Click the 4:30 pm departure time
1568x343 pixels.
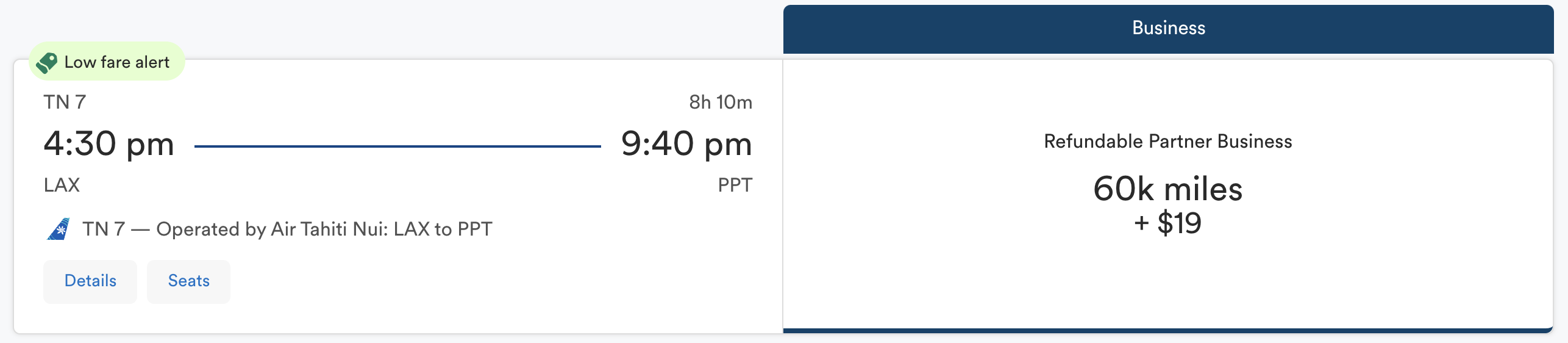coord(109,145)
